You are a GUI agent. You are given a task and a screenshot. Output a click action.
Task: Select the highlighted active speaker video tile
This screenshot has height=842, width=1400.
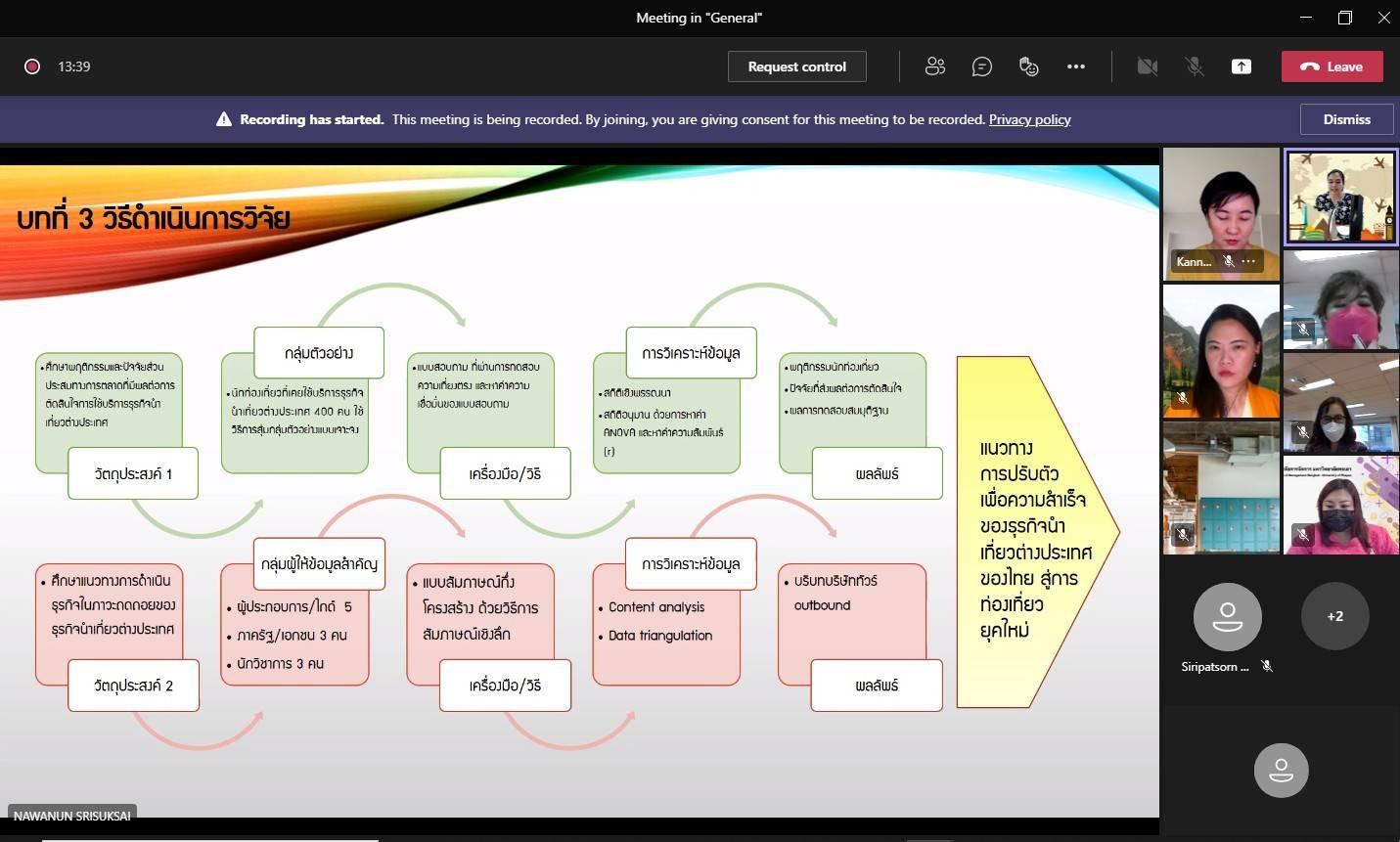(x=1340, y=198)
